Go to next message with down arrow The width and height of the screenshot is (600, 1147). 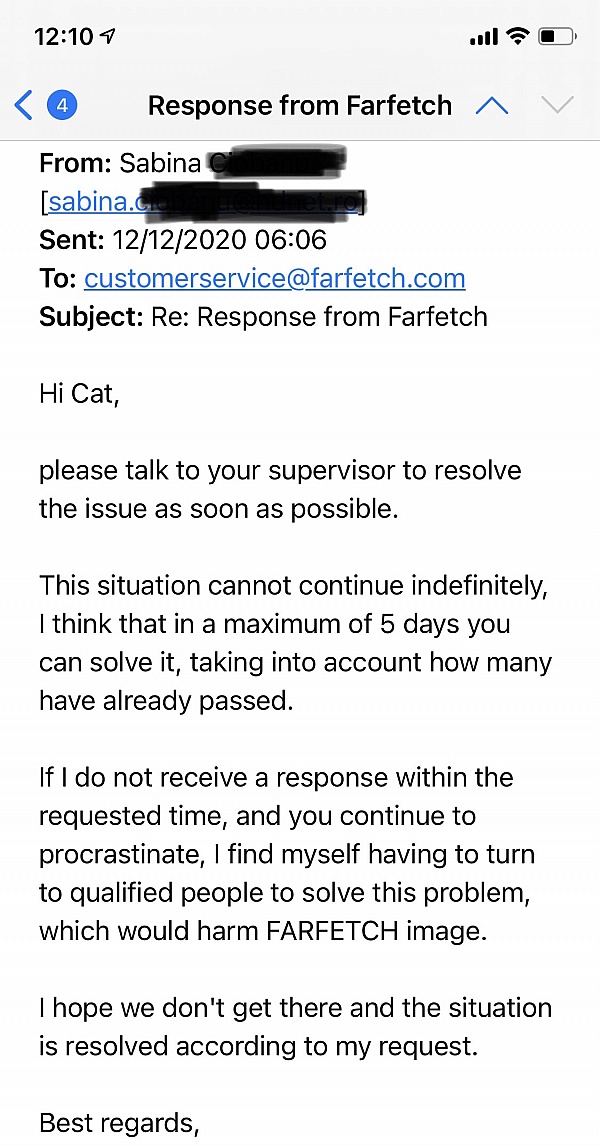click(556, 105)
